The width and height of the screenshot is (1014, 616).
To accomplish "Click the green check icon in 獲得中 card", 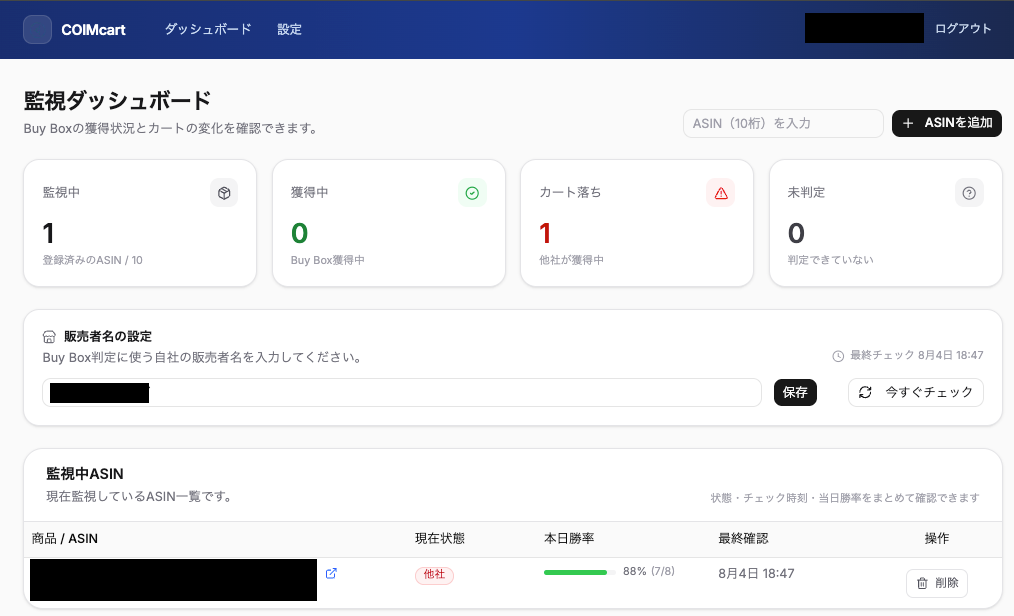I will (472, 193).
